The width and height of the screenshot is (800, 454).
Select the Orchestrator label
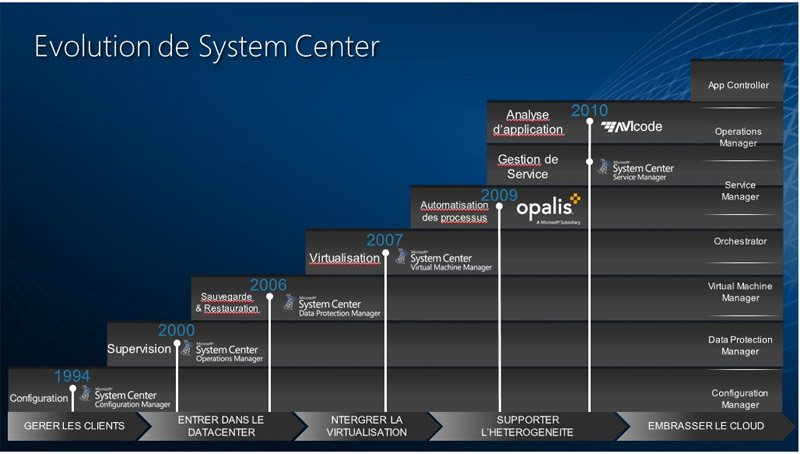[x=740, y=241]
